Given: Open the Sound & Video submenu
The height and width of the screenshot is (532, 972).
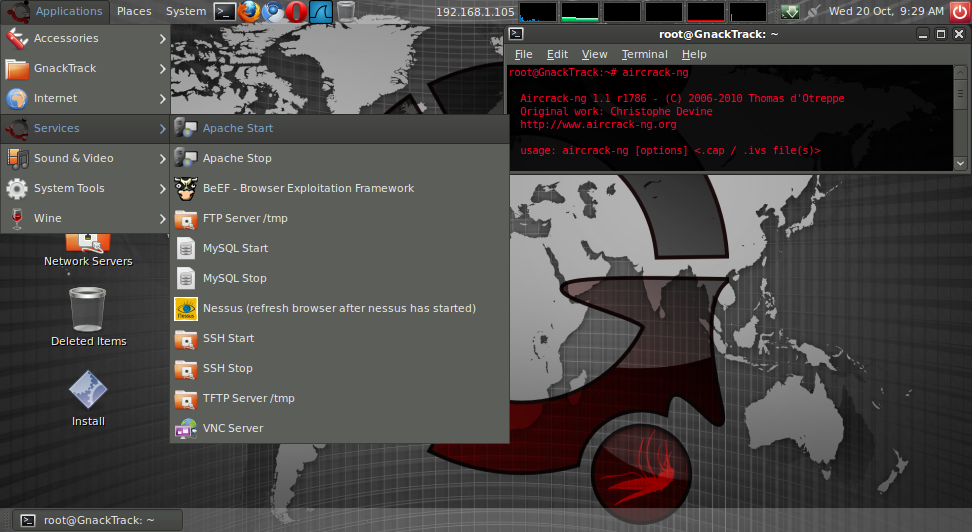Looking at the screenshot, I should tap(85, 158).
